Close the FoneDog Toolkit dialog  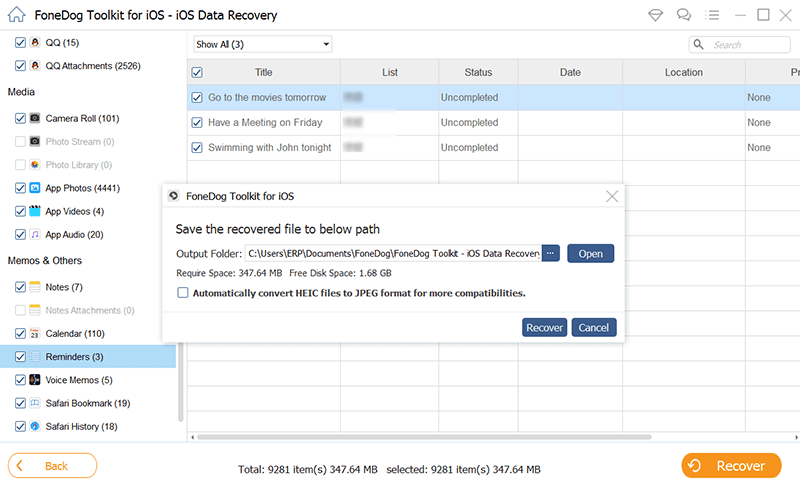(612, 196)
